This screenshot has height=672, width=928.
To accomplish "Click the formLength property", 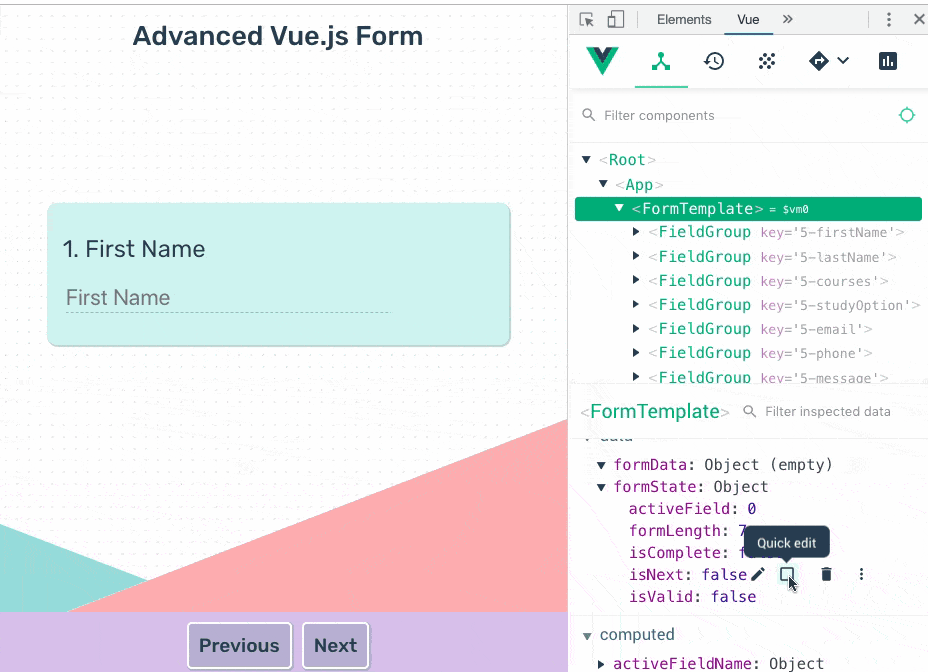I will [675, 530].
